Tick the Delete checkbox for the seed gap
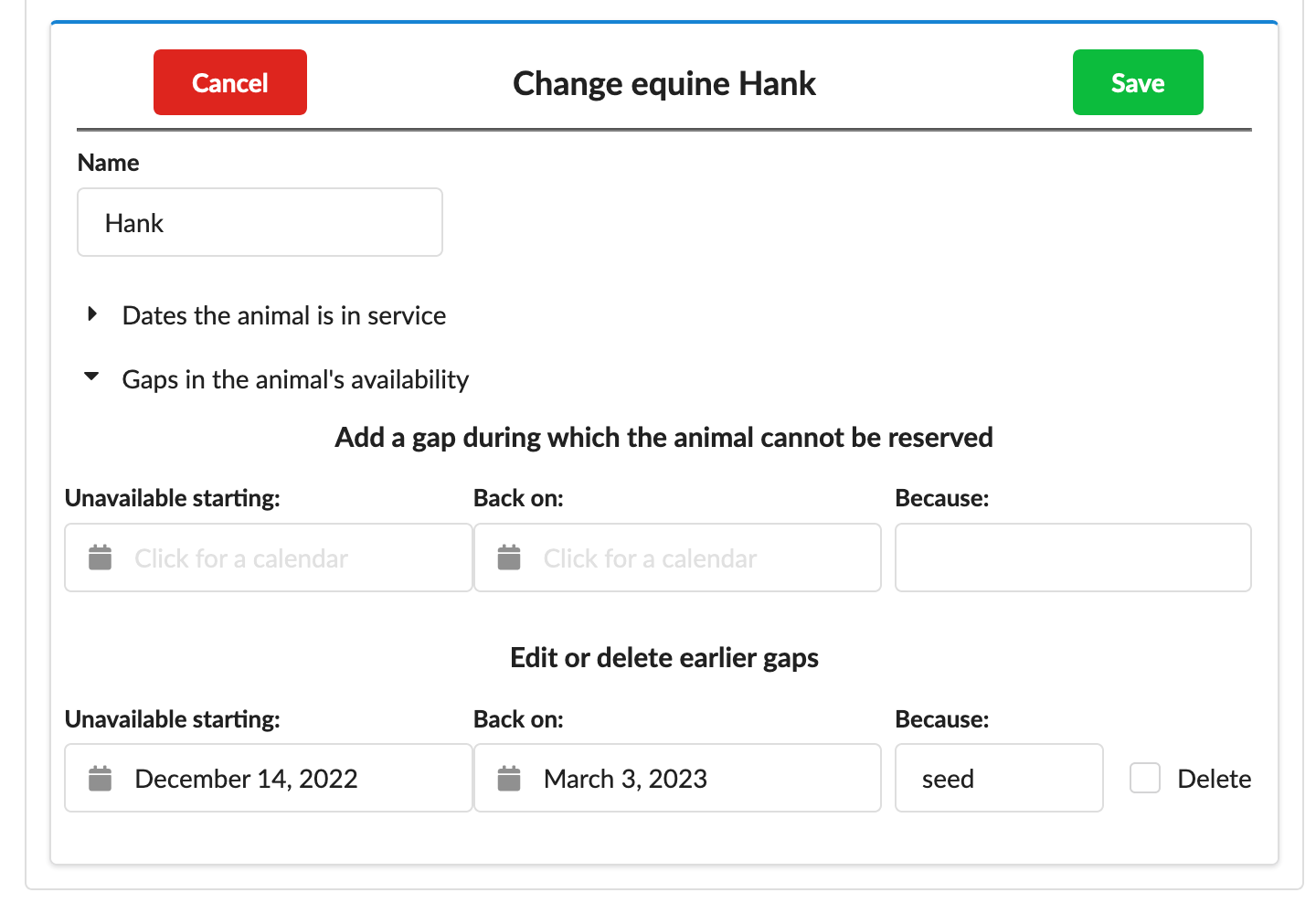This screenshot has width=1316, height=903. [1145, 778]
